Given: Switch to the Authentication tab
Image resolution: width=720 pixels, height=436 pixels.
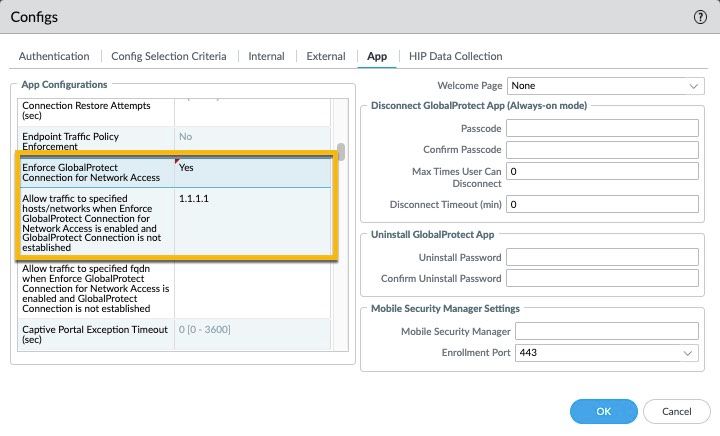Looking at the screenshot, I should pyautogui.click(x=54, y=56).
